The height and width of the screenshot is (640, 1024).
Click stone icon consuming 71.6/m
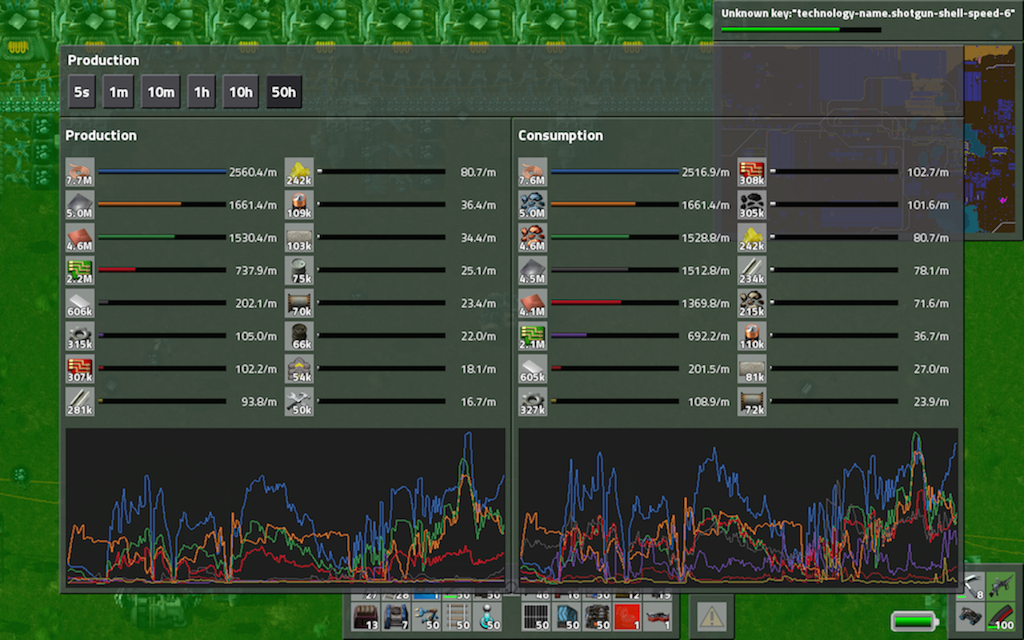[x=752, y=303]
